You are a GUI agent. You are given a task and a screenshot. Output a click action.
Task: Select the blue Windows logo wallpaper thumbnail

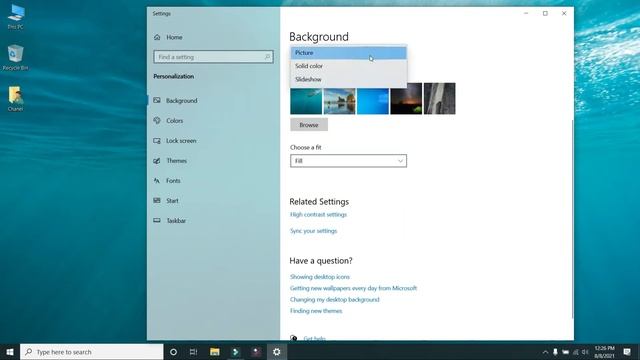pos(373,101)
